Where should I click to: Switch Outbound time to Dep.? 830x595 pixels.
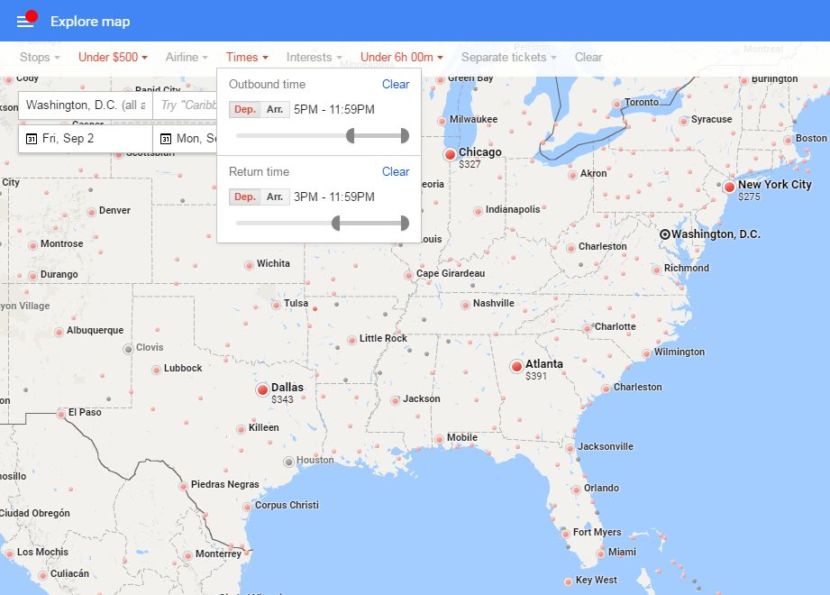pos(245,110)
